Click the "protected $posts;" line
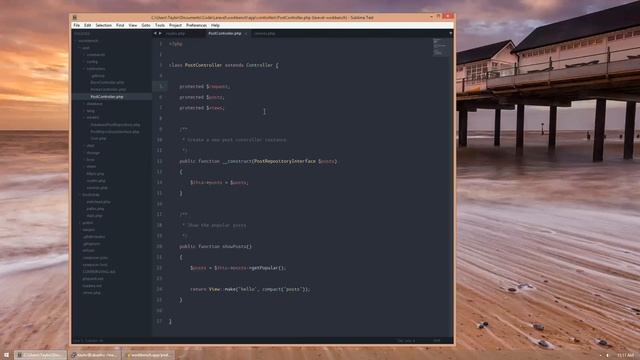The height and width of the screenshot is (360, 640). [202, 97]
